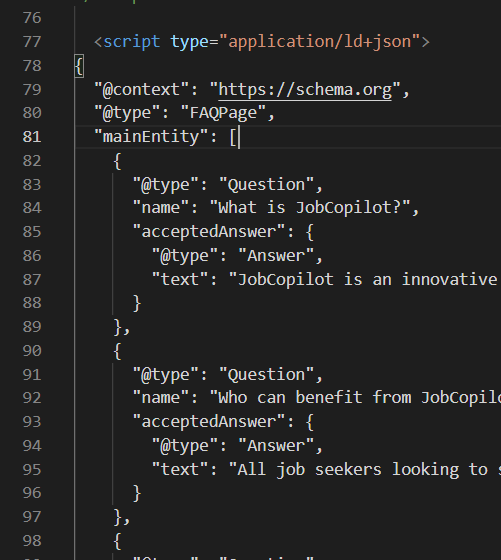The width and height of the screenshot is (501, 560).
Task: Click closing brace on line 96
Action: 137,494
